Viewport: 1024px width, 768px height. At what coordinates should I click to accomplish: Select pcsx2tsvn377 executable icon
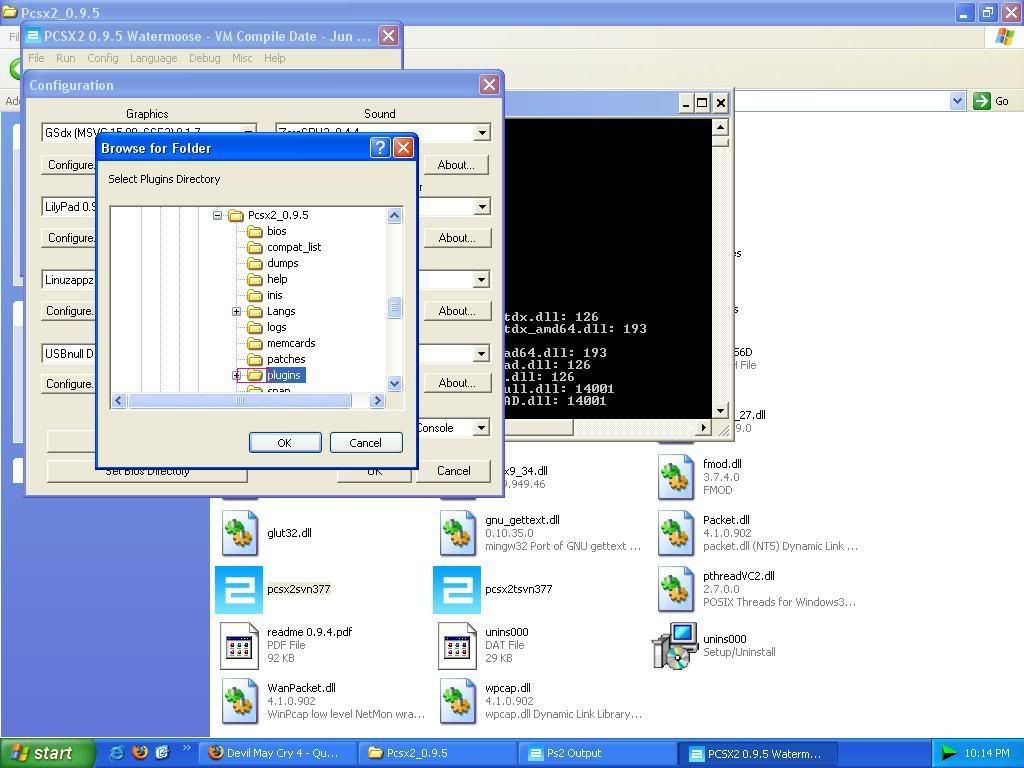coord(457,590)
